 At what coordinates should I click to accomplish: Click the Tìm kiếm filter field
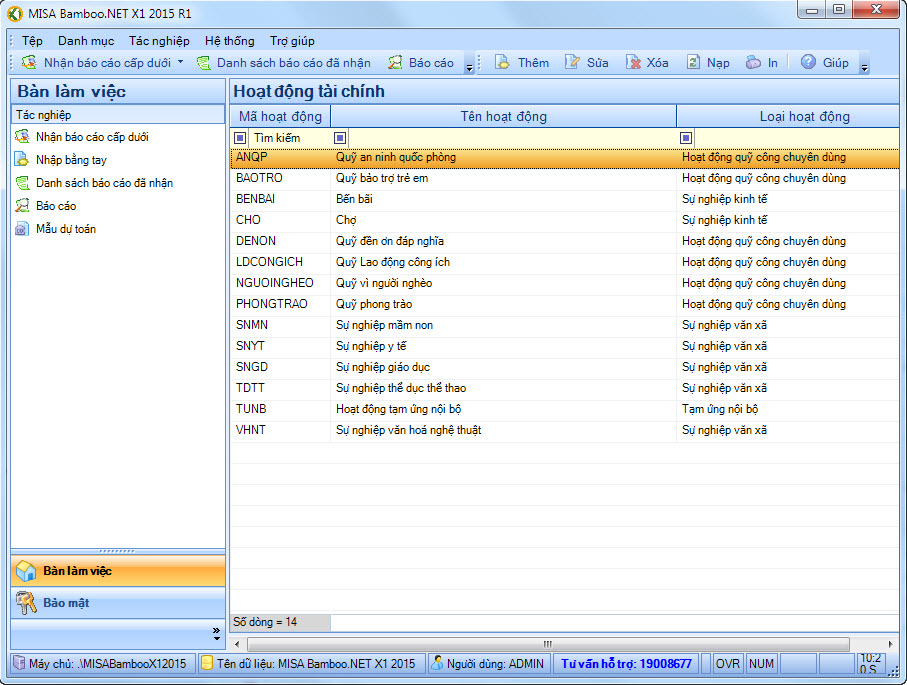pos(289,138)
